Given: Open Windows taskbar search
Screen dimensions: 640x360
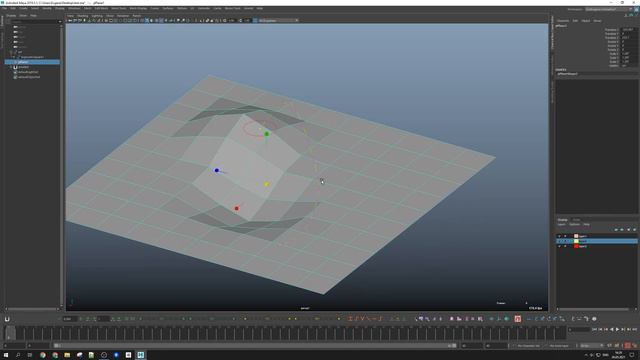Looking at the screenshot, I should [18, 355].
